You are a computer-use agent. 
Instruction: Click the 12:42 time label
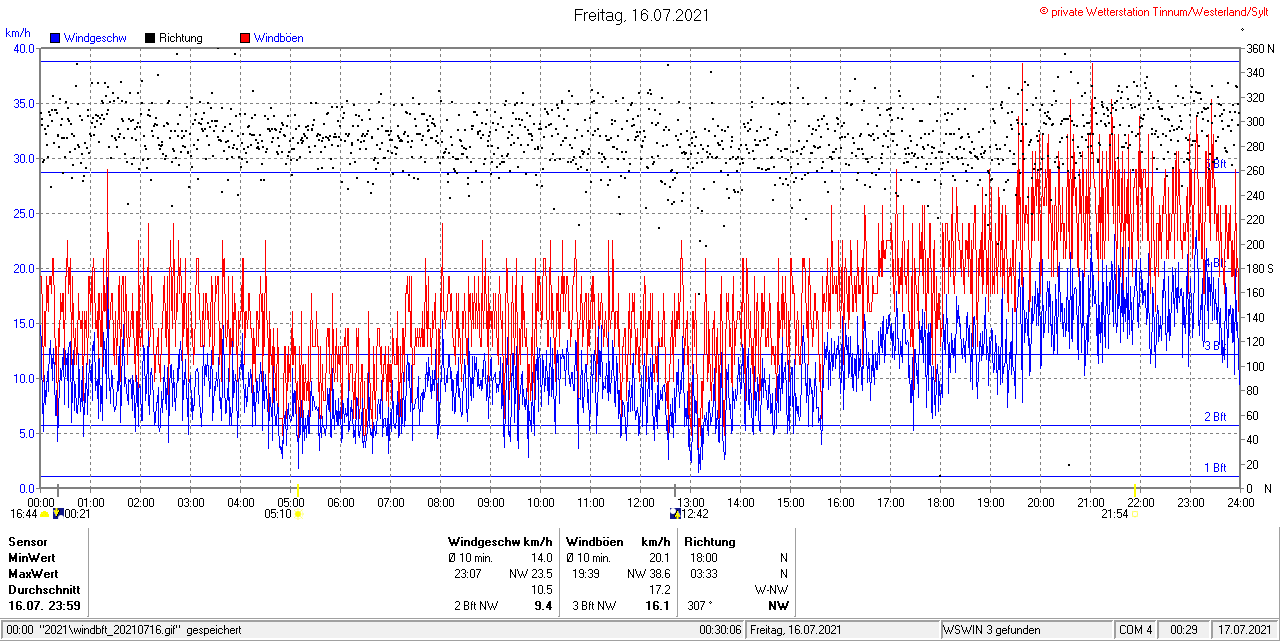click(696, 514)
